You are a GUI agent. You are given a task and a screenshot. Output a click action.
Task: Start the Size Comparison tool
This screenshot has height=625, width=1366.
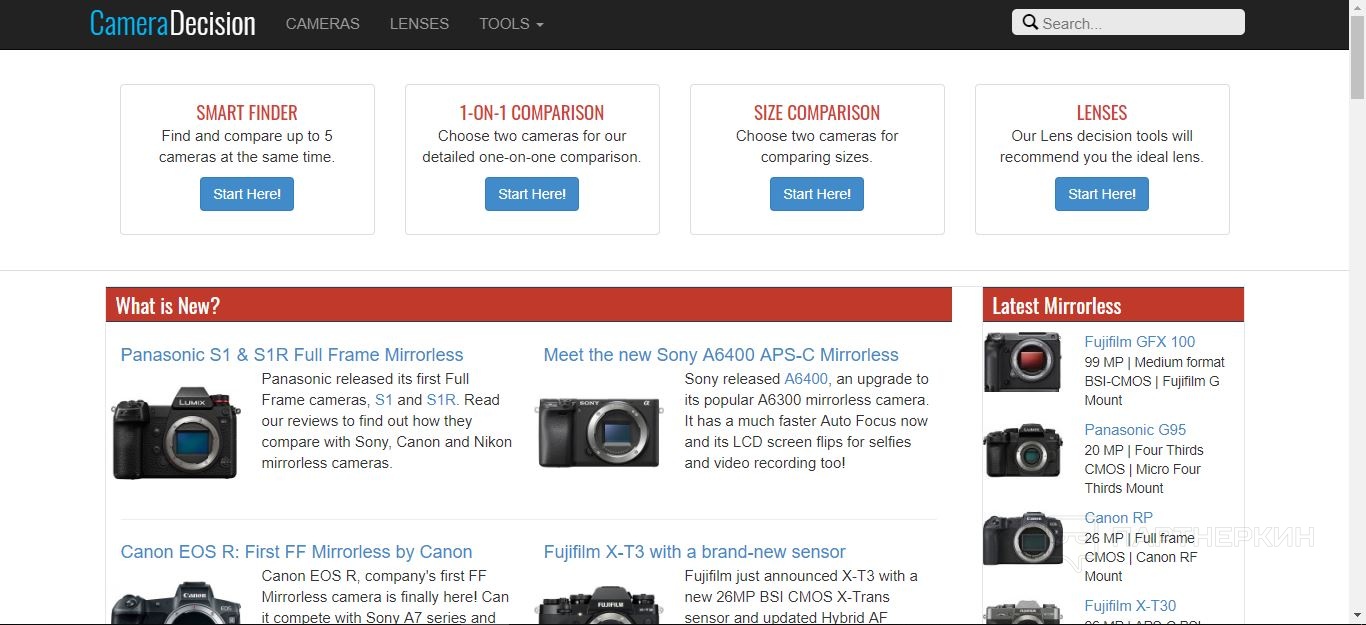[x=817, y=194]
